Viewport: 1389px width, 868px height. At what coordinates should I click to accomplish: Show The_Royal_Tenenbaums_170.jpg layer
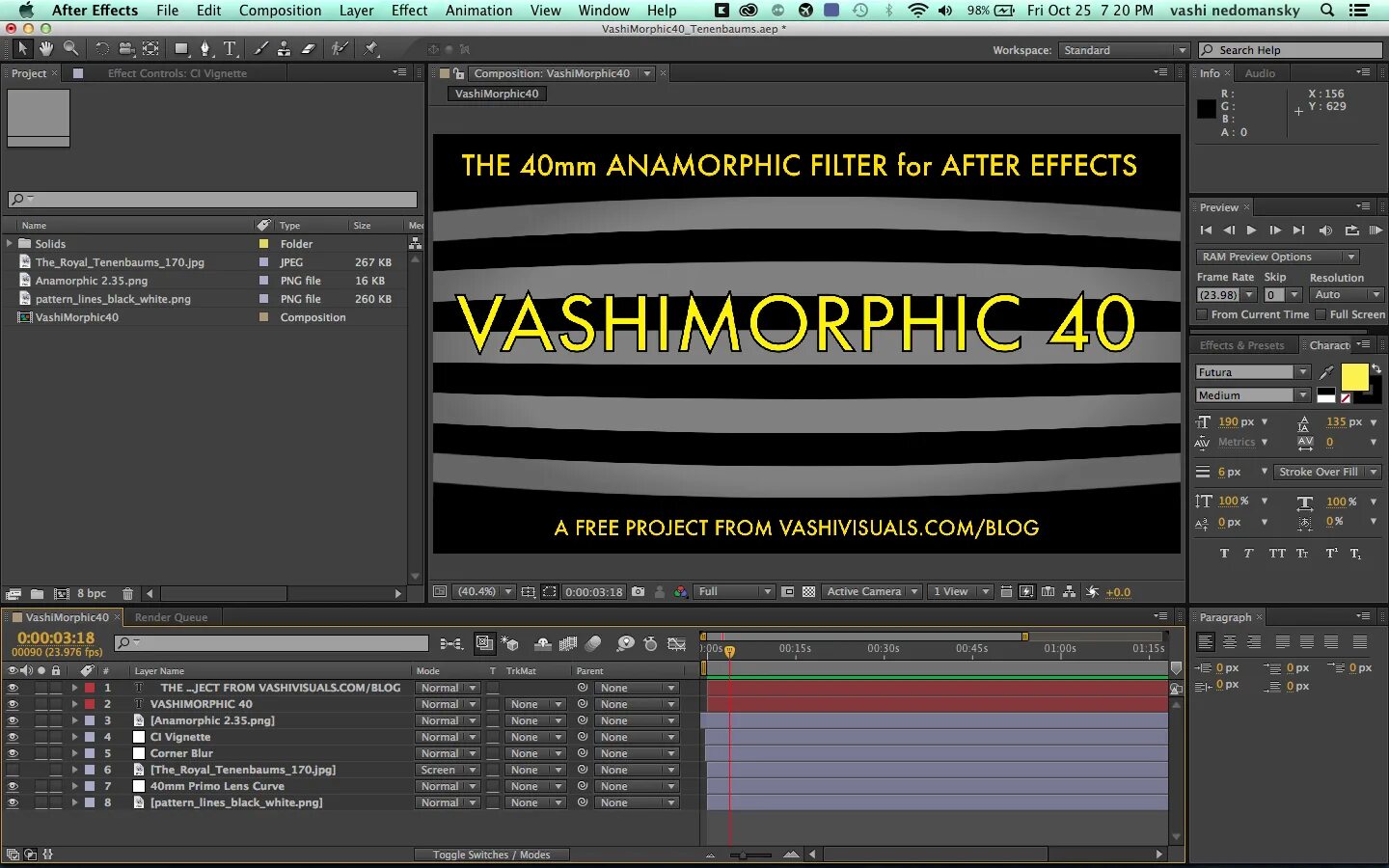[13, 770]
